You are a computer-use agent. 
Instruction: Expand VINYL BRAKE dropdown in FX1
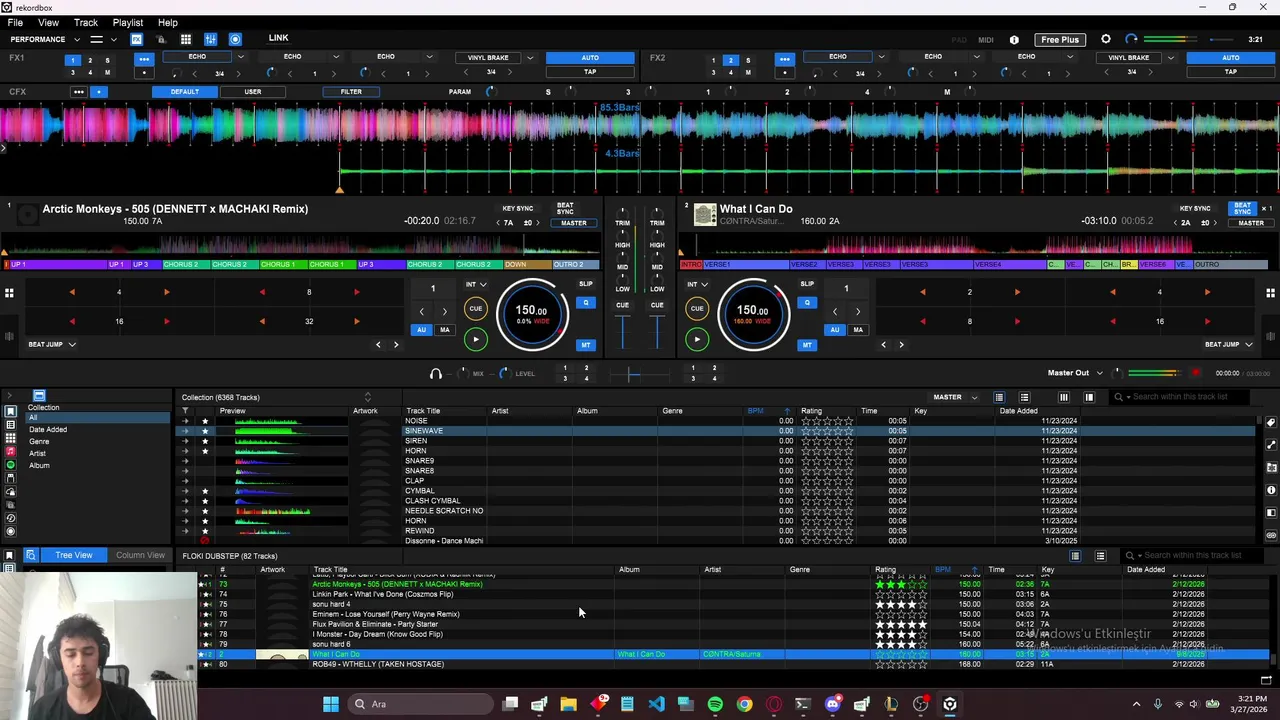530,57
